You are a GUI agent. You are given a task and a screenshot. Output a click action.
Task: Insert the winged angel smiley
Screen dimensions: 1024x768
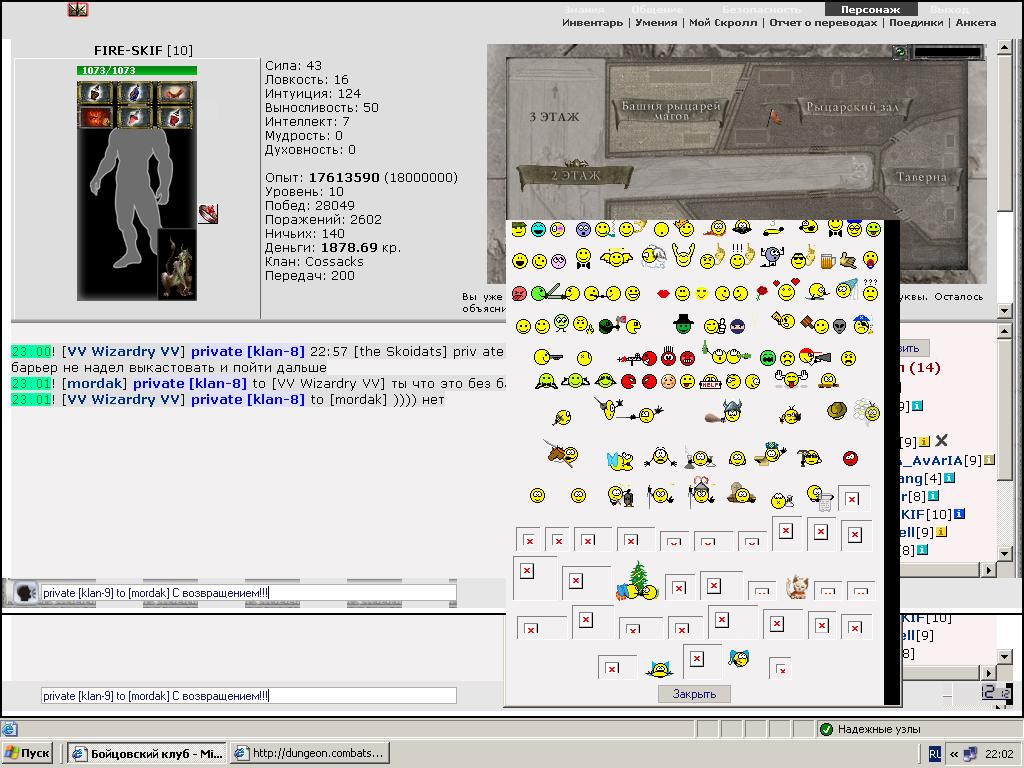(x=616, y=259)
